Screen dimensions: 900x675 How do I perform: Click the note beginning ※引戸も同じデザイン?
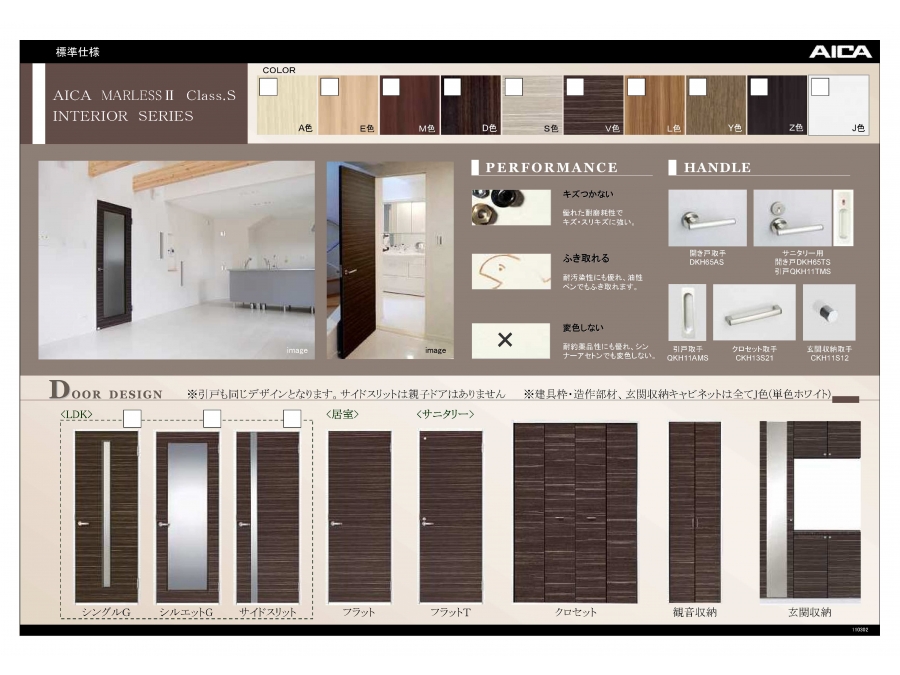pyautogui.click(x=347, y=394)
